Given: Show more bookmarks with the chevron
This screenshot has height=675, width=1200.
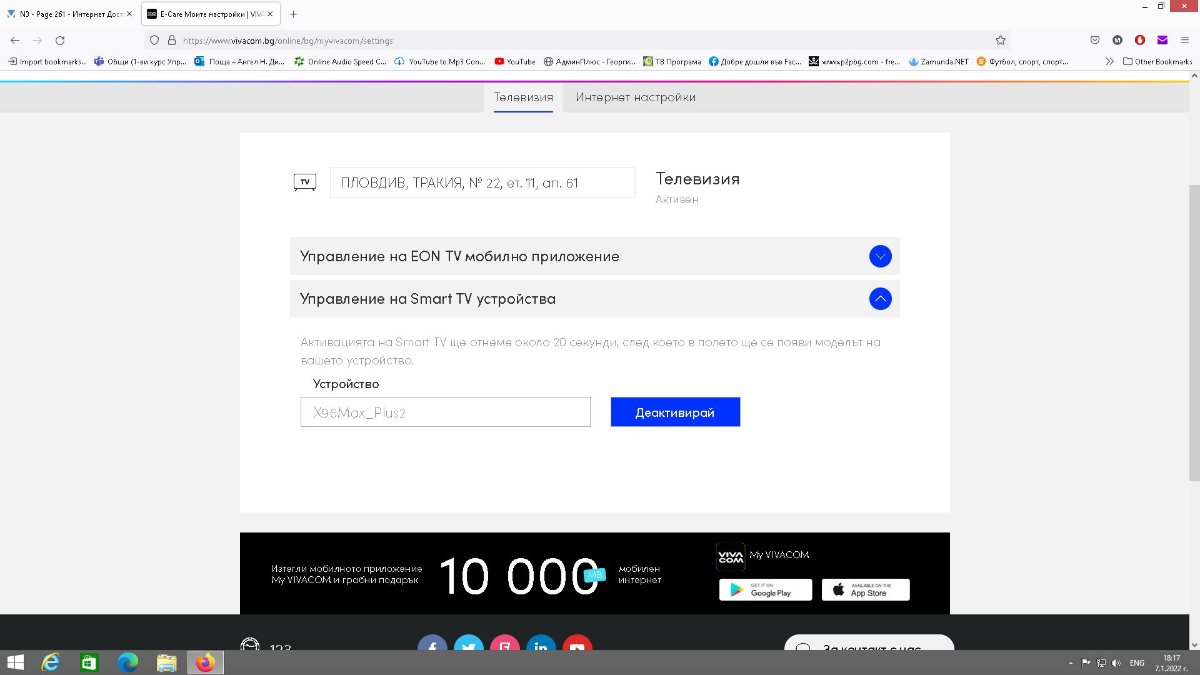Looking at the screenshot, I should [x=1110, y=61].
